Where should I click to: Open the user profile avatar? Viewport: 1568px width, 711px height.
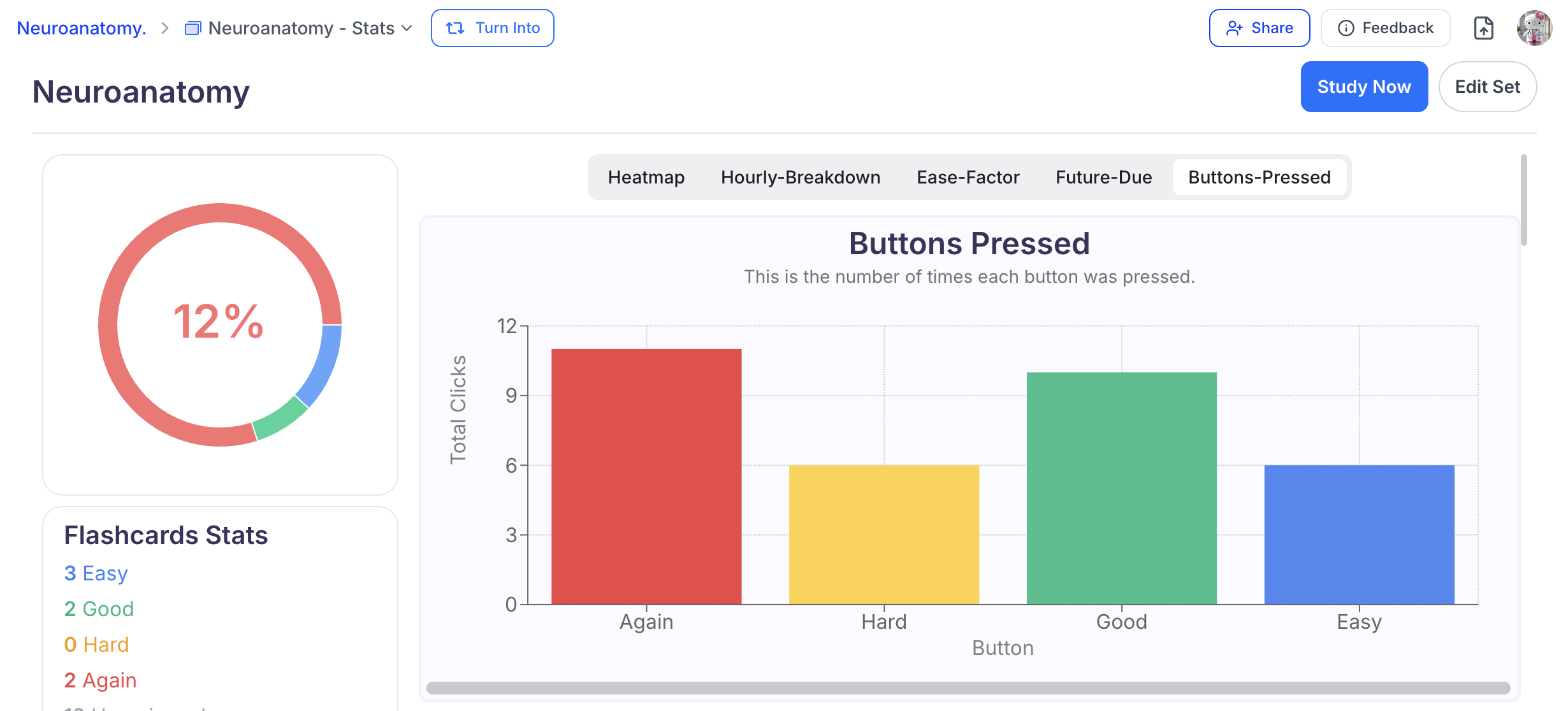coord(1534,28)
